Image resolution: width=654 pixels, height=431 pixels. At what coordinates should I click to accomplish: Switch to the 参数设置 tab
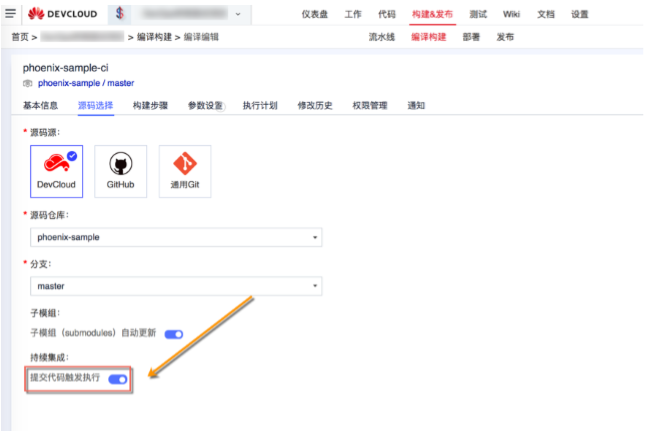(205, 106)
